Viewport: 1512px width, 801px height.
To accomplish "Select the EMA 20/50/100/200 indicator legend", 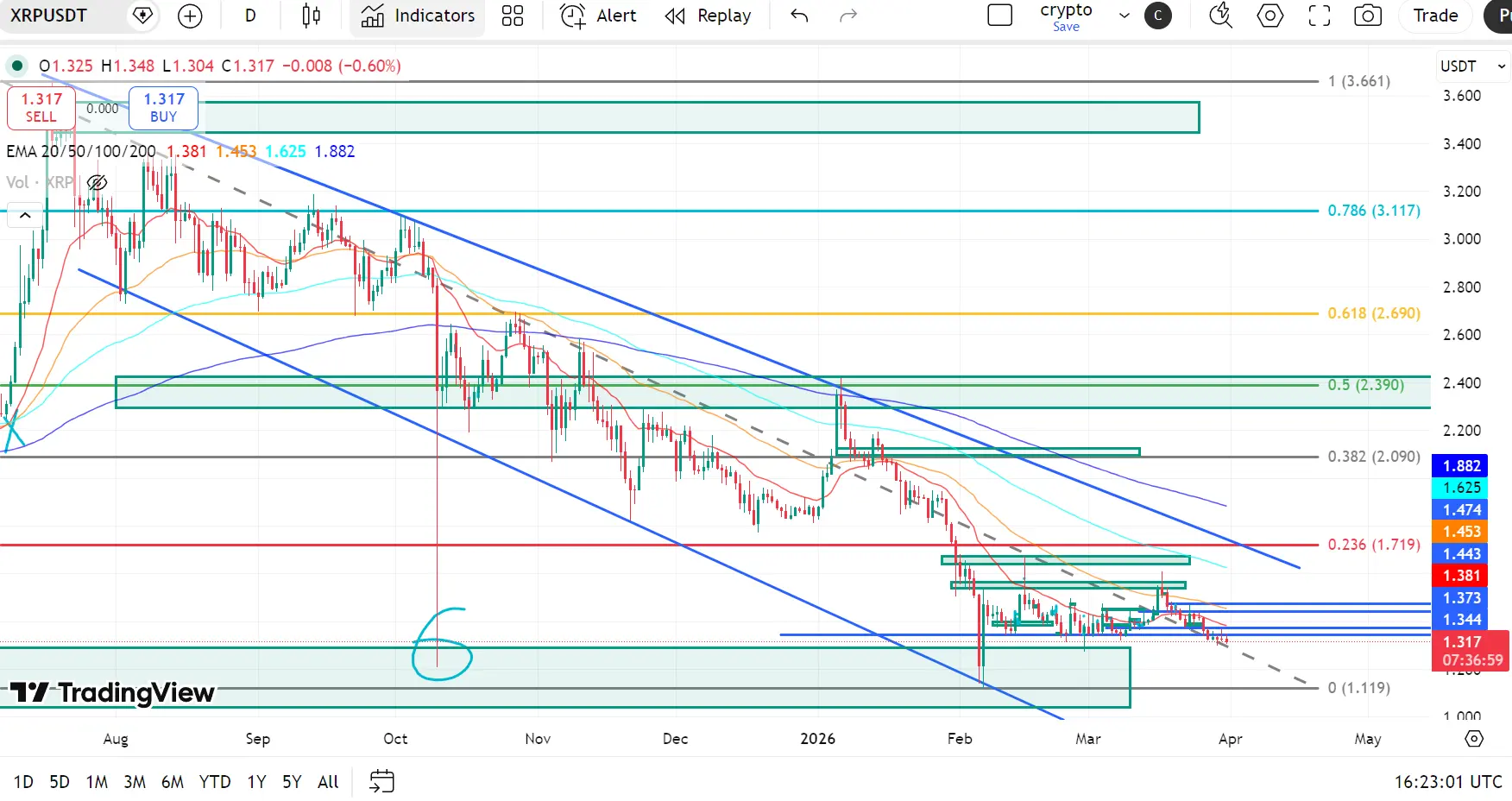I will click(x=81, y=151).
